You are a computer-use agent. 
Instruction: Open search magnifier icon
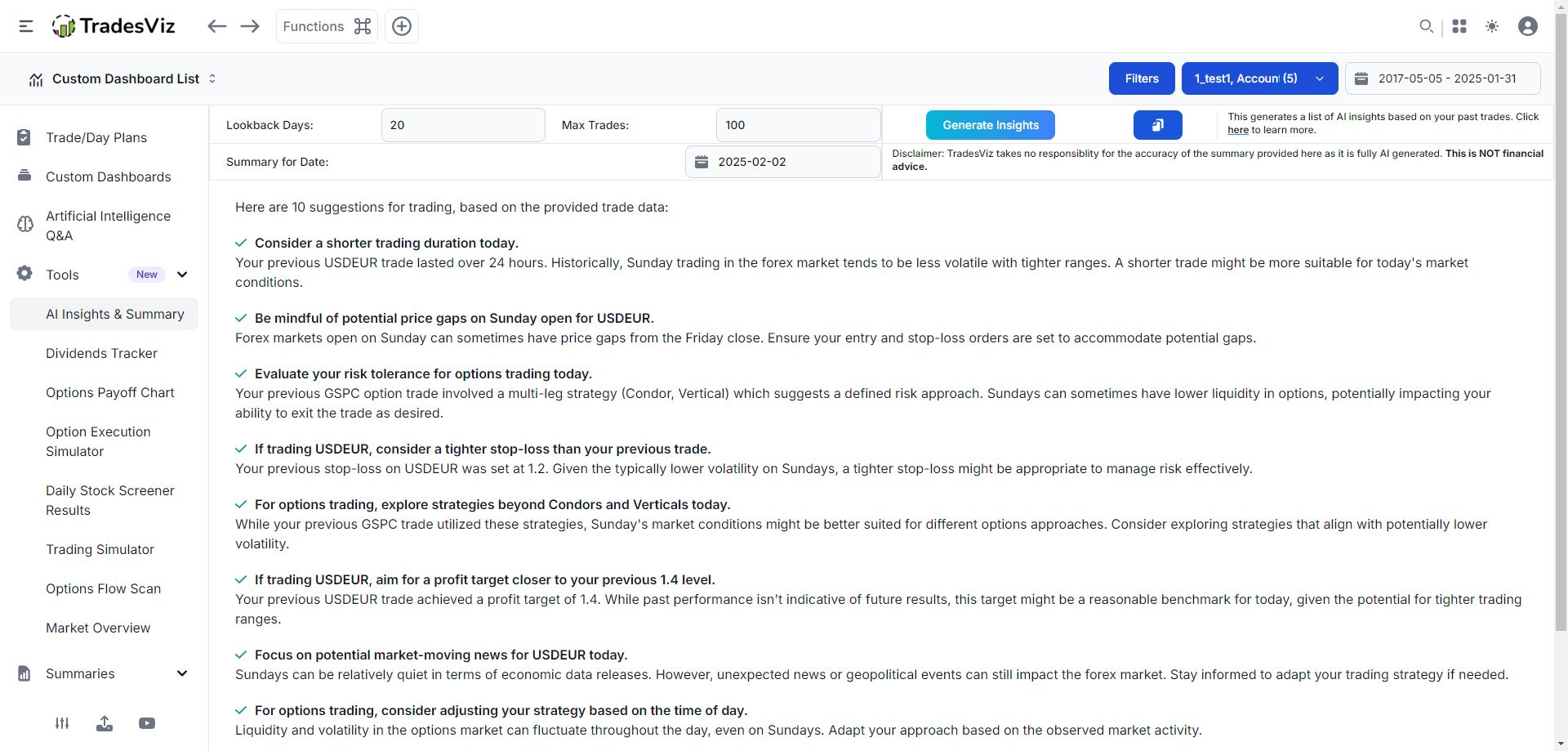(x=1426, y=26)
